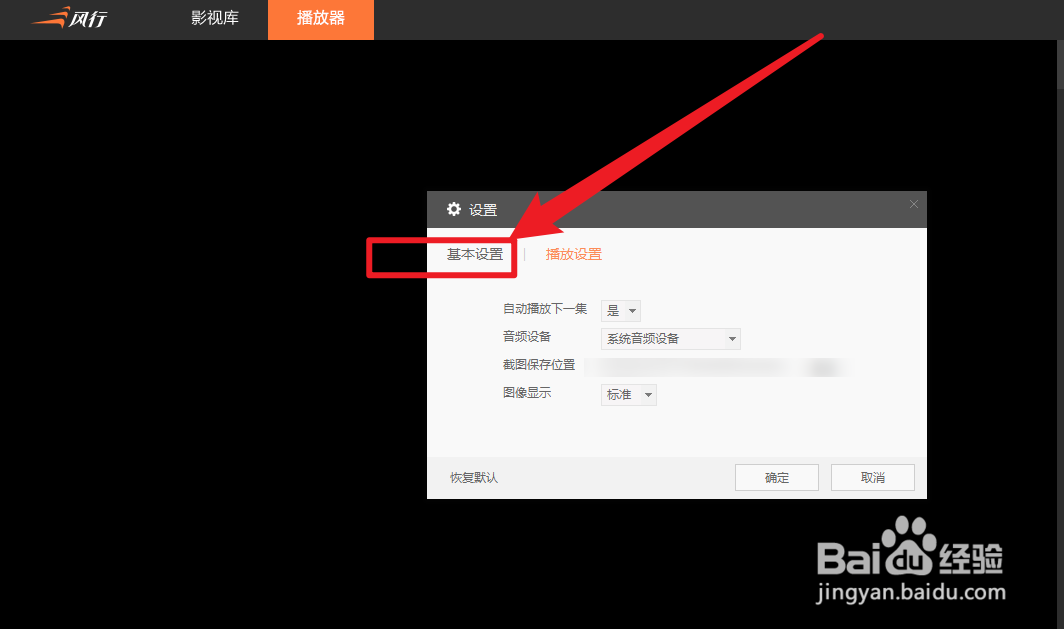
Task: Click the browse button beside the screenshot path
Action: tap(825, 366)
